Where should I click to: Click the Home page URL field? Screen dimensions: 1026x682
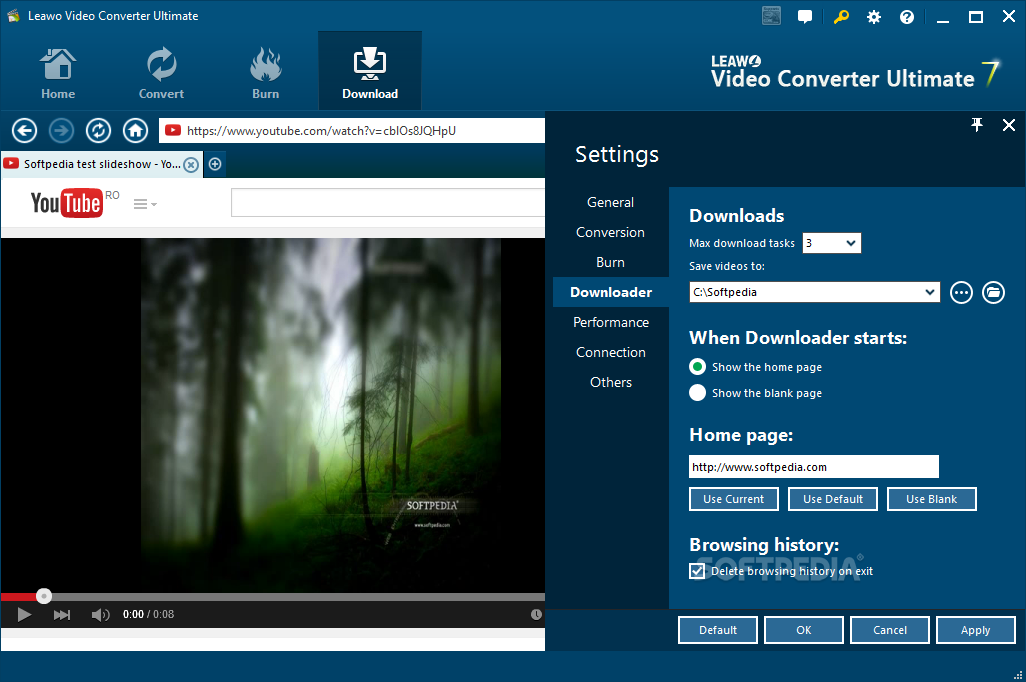(x=814, y=467)
